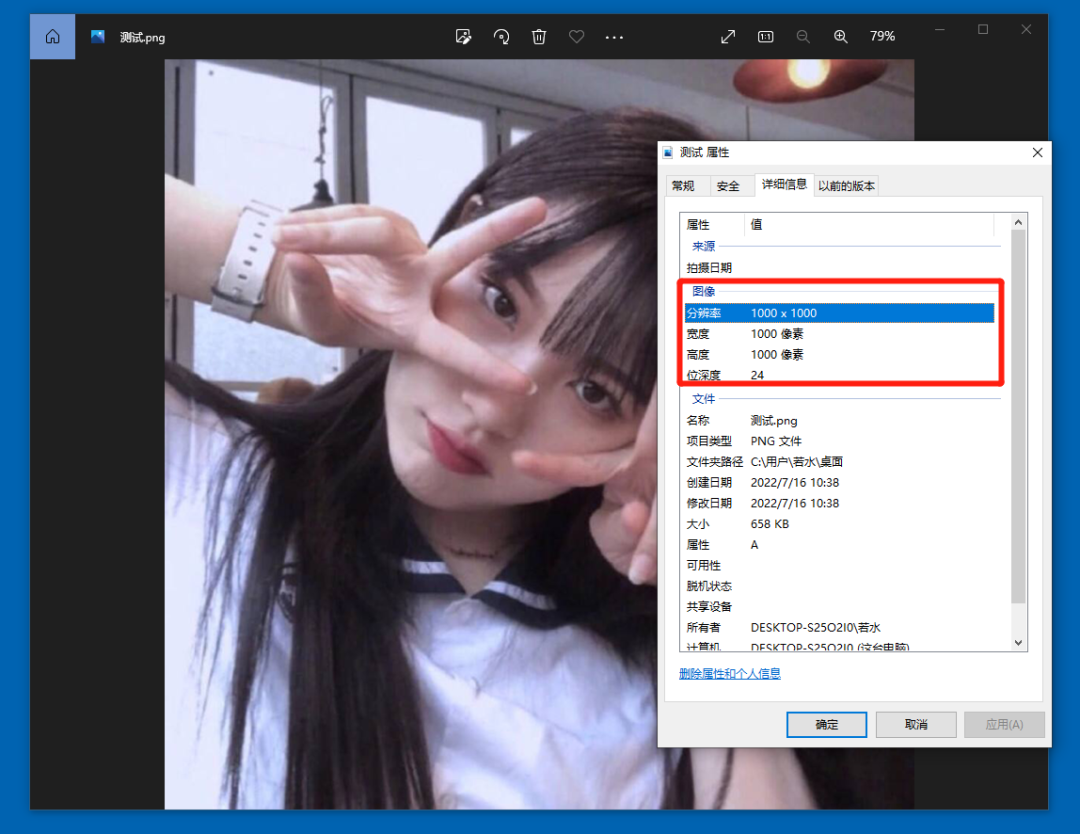Enter full screen with the diagonal arrows icon
Viewport: 1080px width, 834px height.
click(728, 37)
